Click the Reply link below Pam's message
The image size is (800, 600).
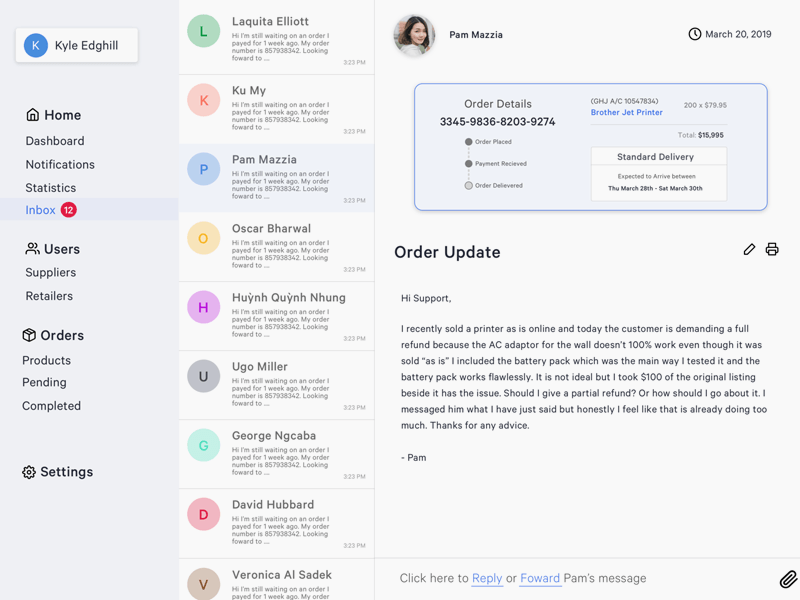(487, 578)
